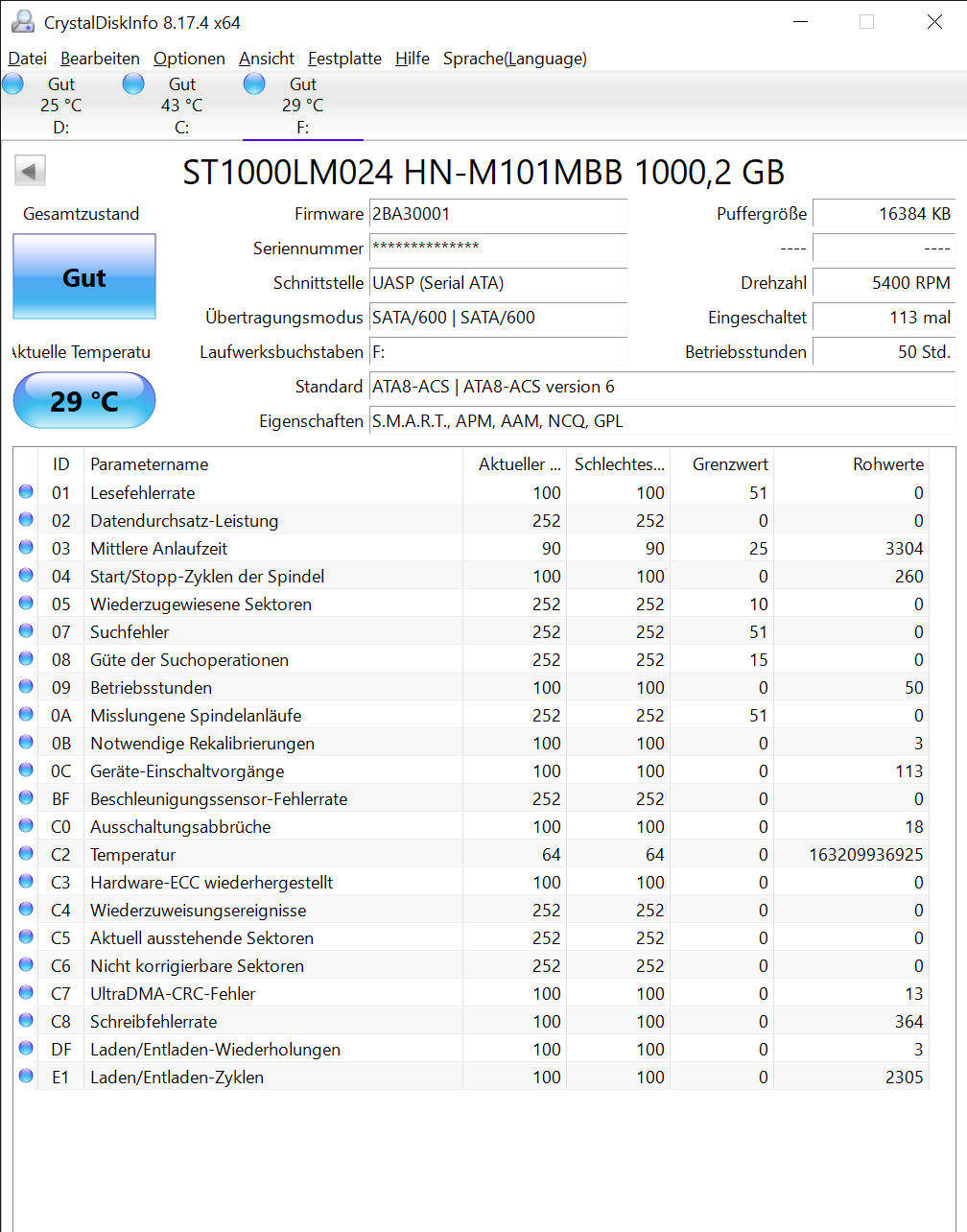Click the Parametername column header
This screenshot has height=1232, width=967.
[x=273, y=464]
